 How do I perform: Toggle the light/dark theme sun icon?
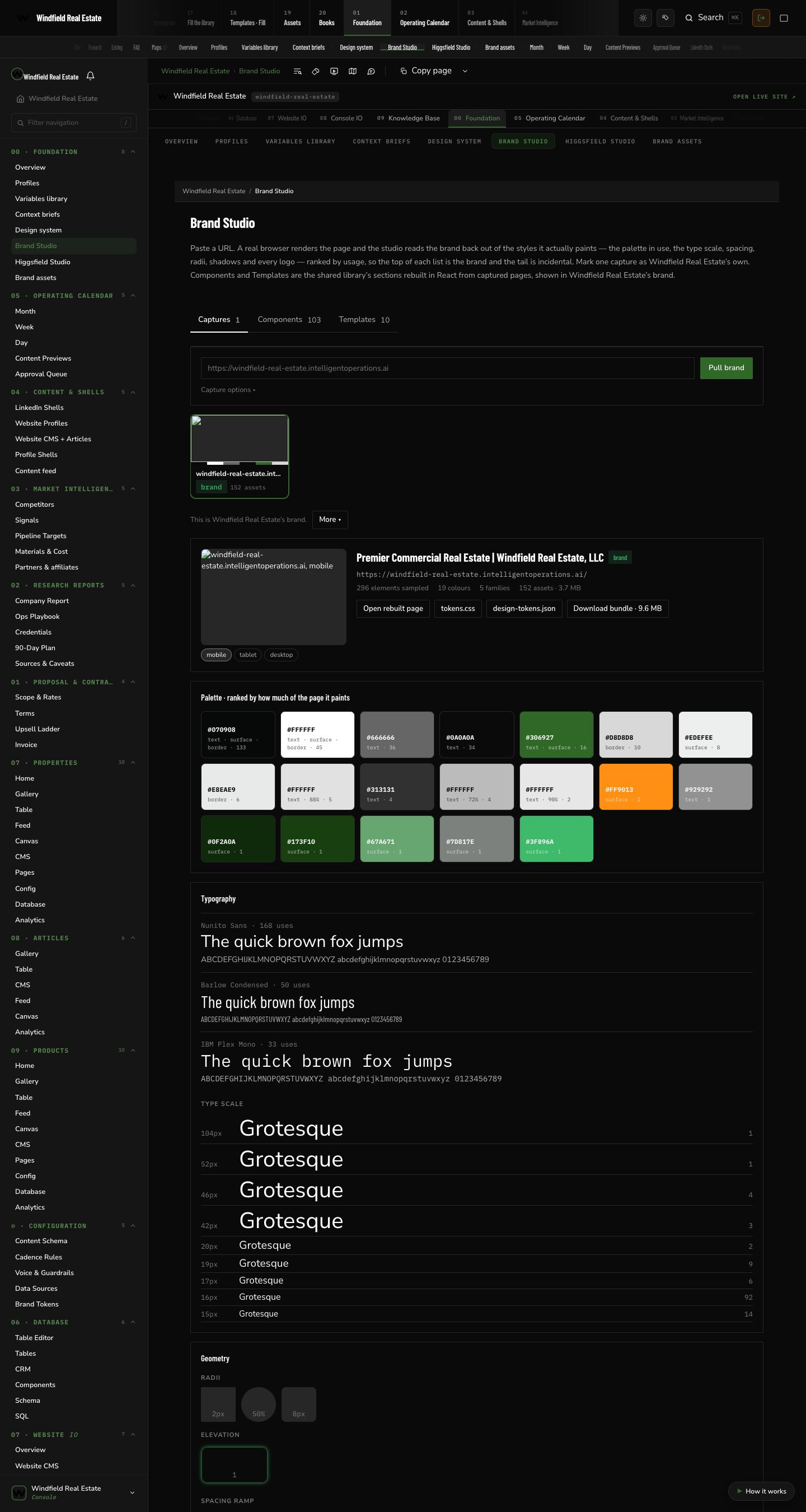click(643, 17)
